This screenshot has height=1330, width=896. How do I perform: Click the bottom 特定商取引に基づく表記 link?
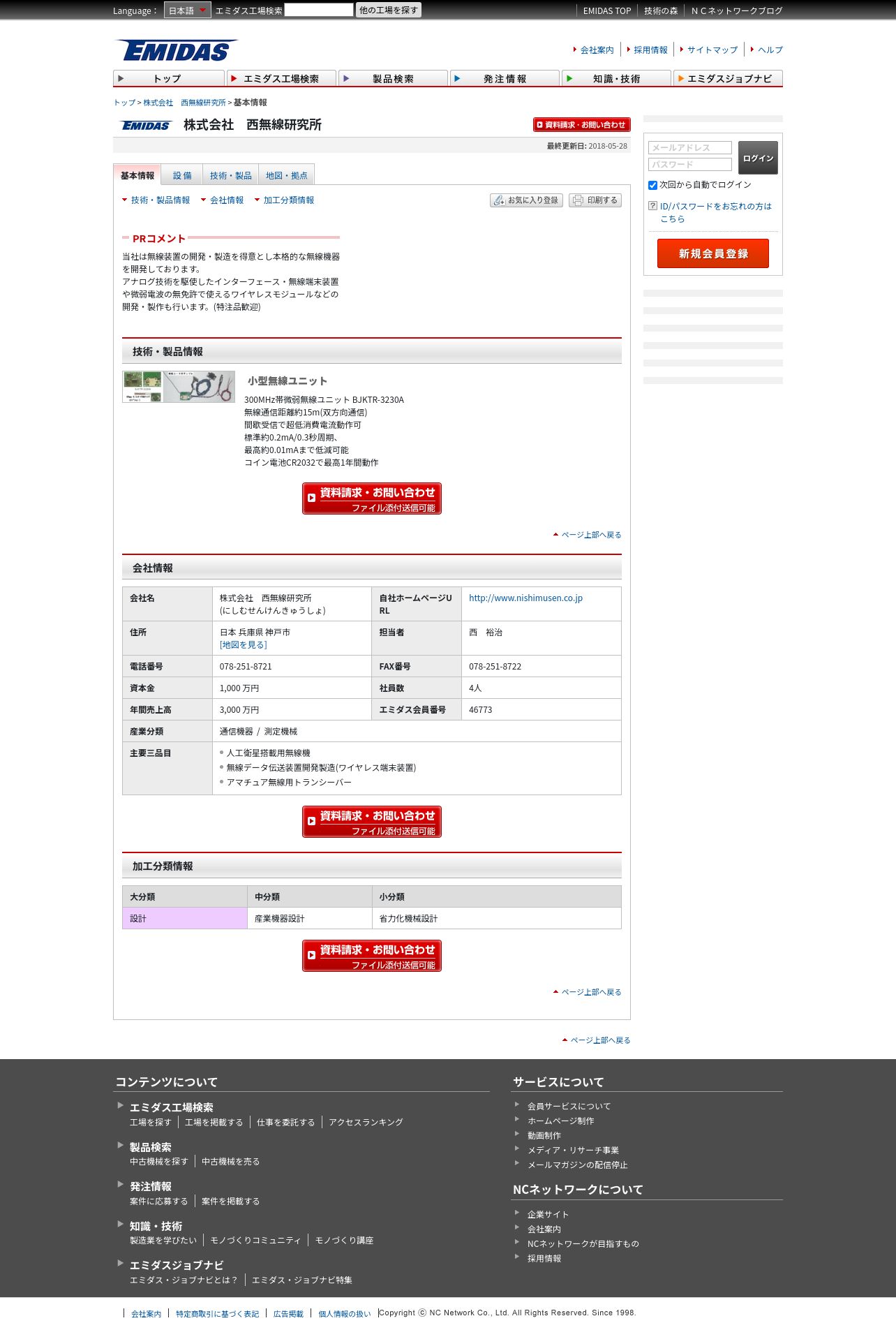click(217, 1314)
